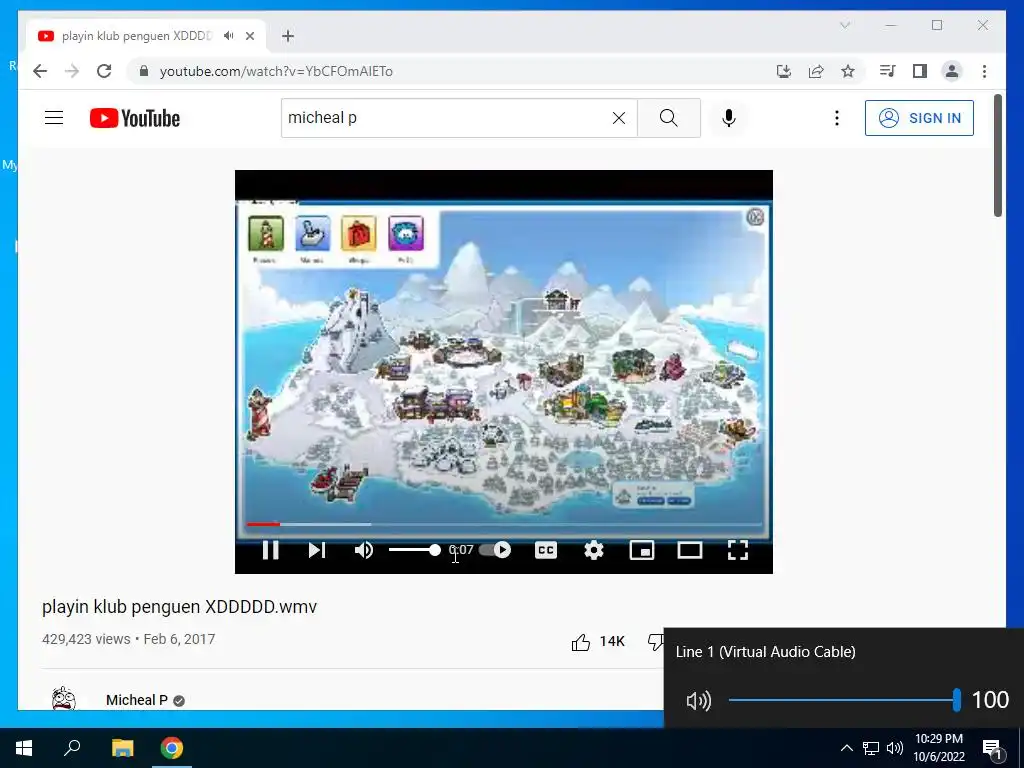
Task: Clear the YouTube search text
Action: pos(618,118)
